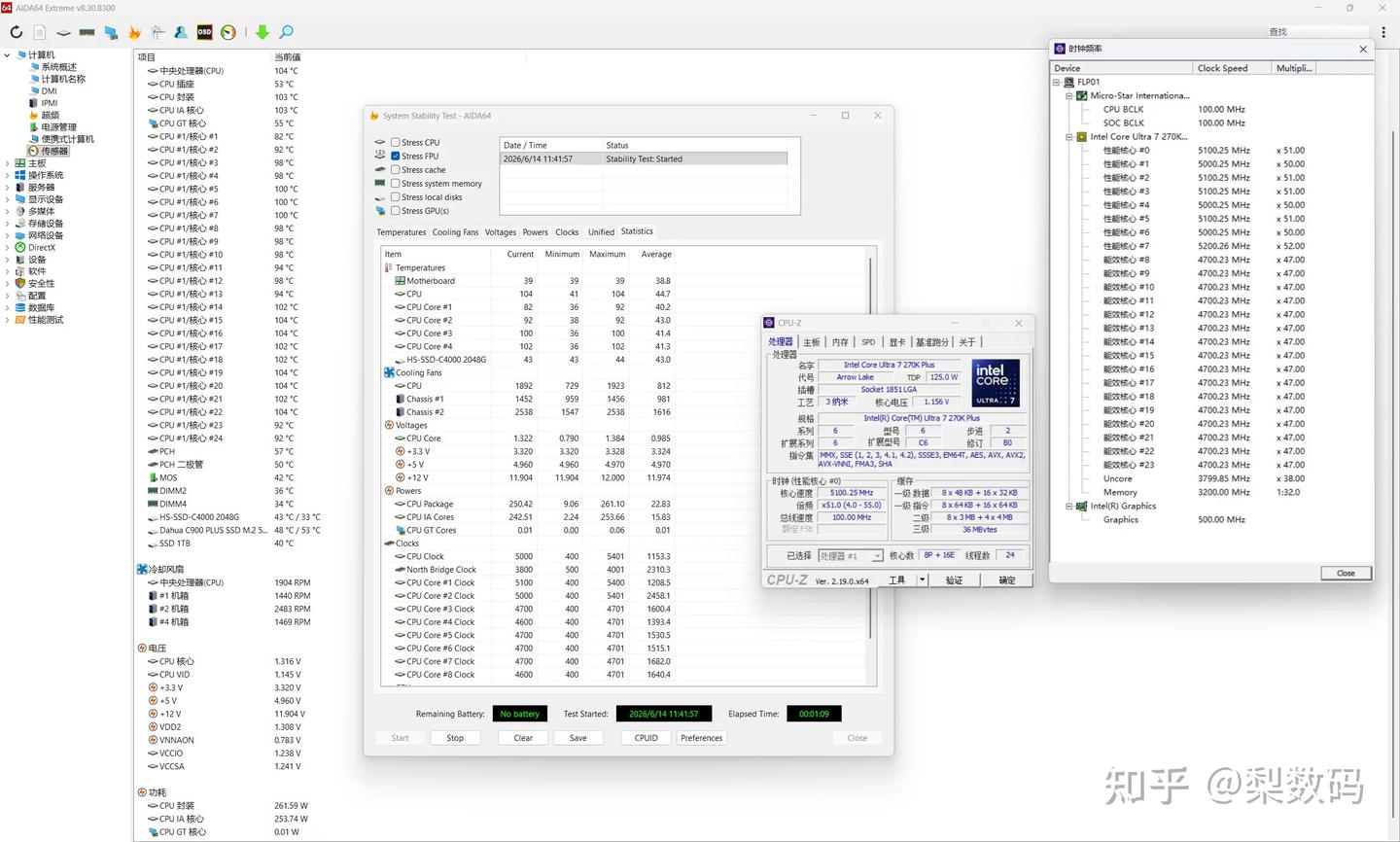The height and width of the screenshot is (842, 1400).
Task: Click the Clear button in stability test
Action: (523, 738)
